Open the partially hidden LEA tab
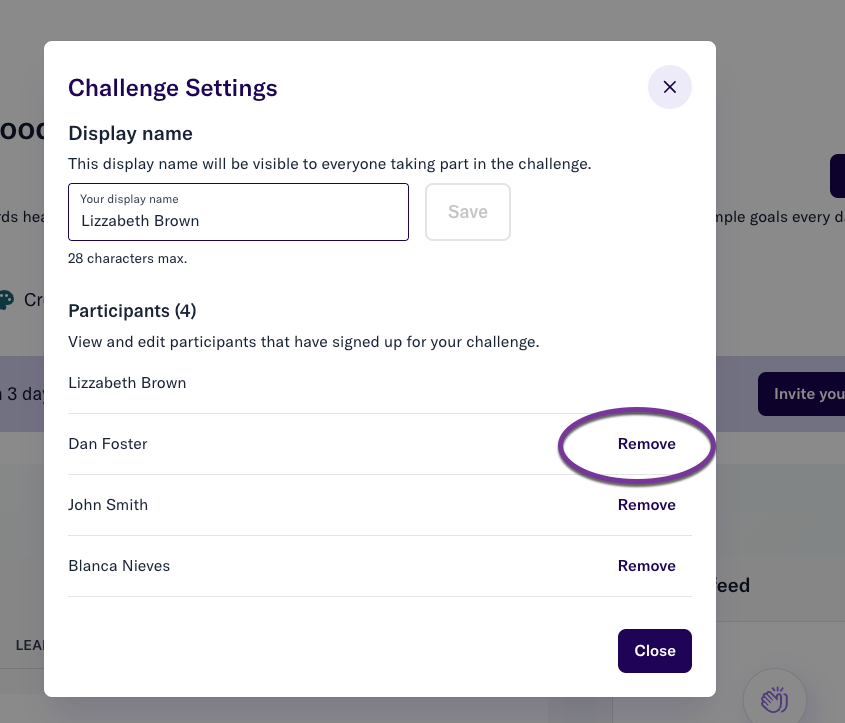 click(30, 645)
